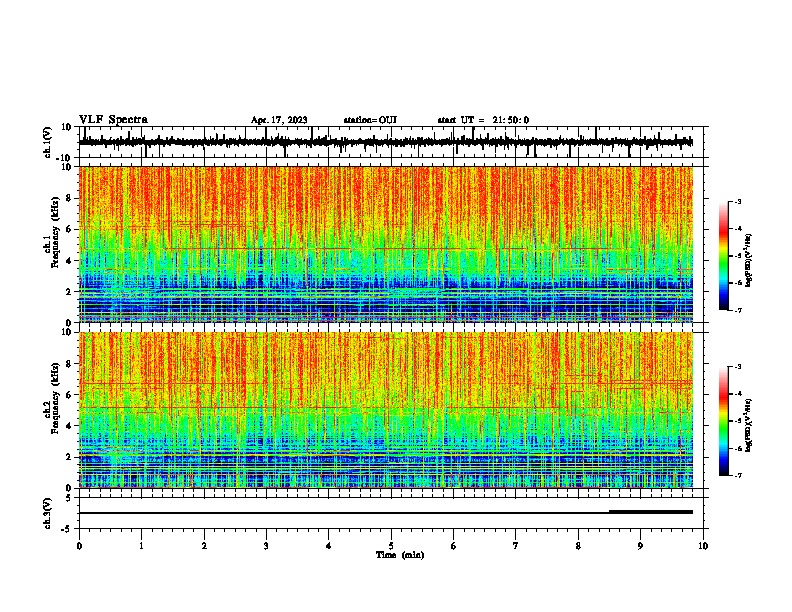Click the ch.2 spectrogram color scale bar
Viewport: 792px width, 612px height.
(723, 421)
